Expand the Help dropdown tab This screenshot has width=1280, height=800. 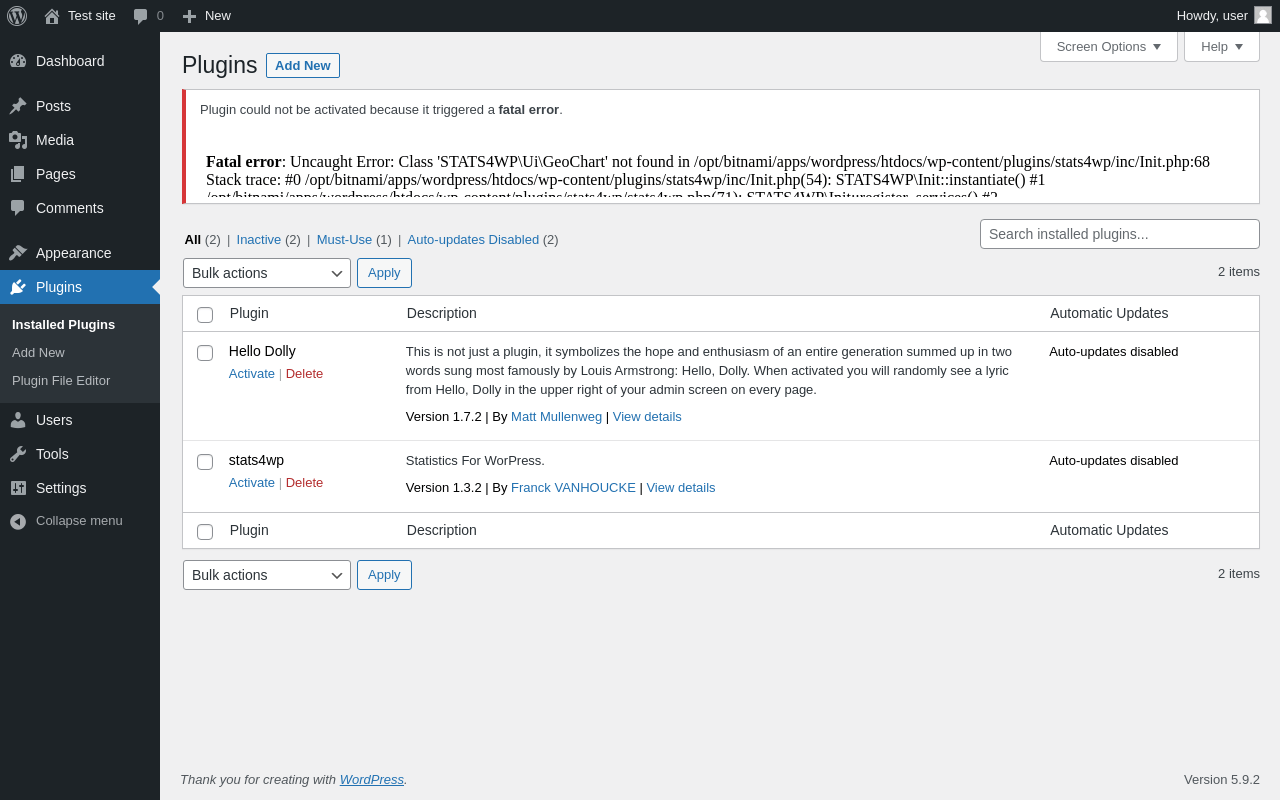click(1222, 46)
